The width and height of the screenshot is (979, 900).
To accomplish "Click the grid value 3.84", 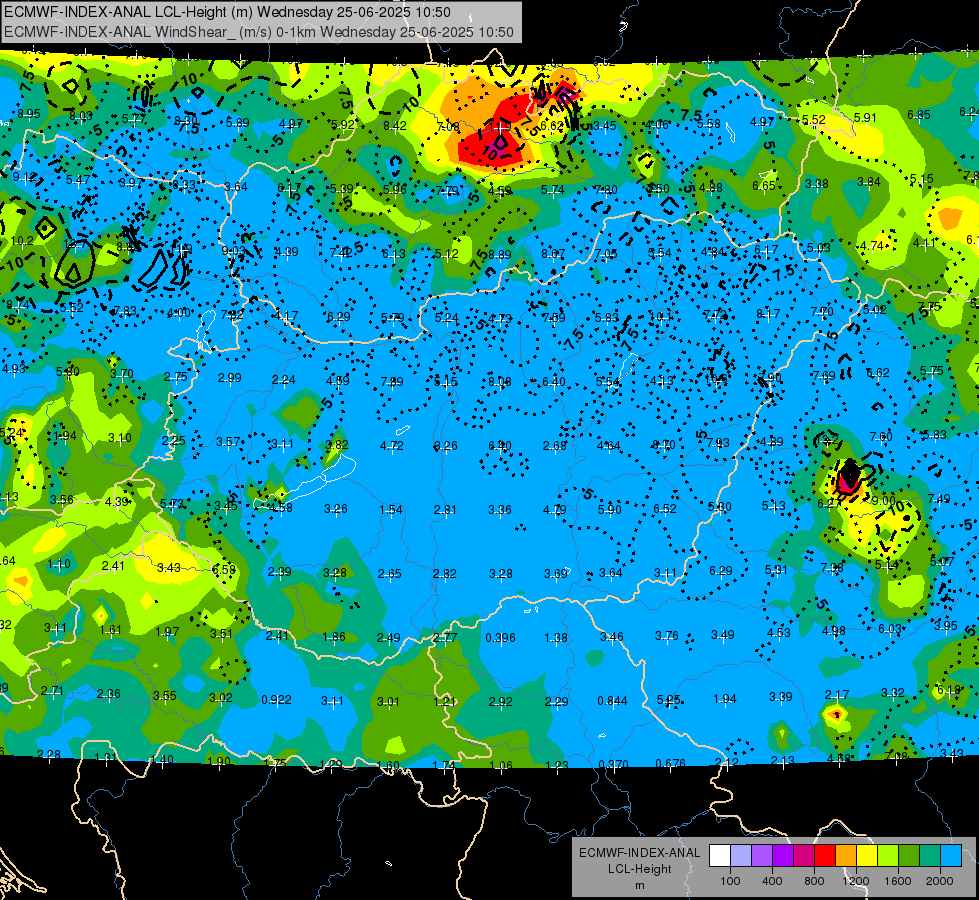I will (868, 182).
